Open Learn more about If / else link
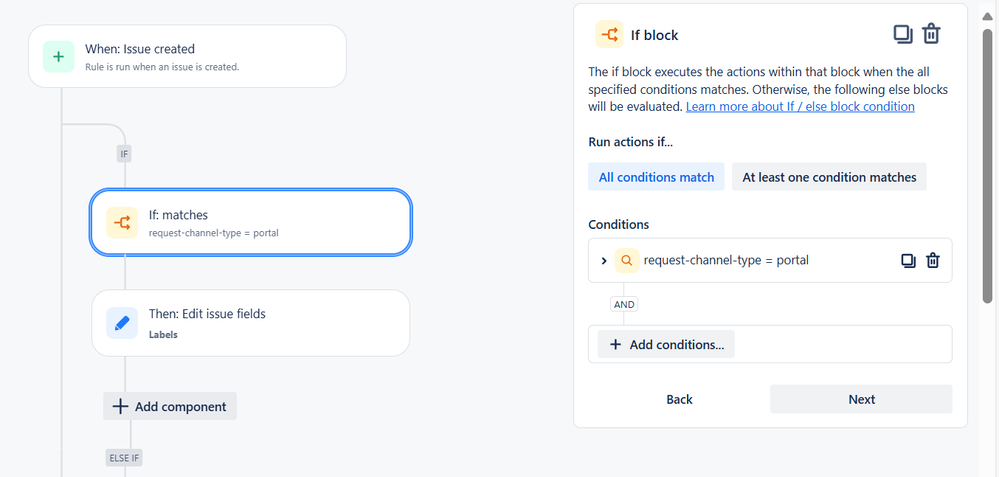The image size is (999, 477). pos(800,106)
